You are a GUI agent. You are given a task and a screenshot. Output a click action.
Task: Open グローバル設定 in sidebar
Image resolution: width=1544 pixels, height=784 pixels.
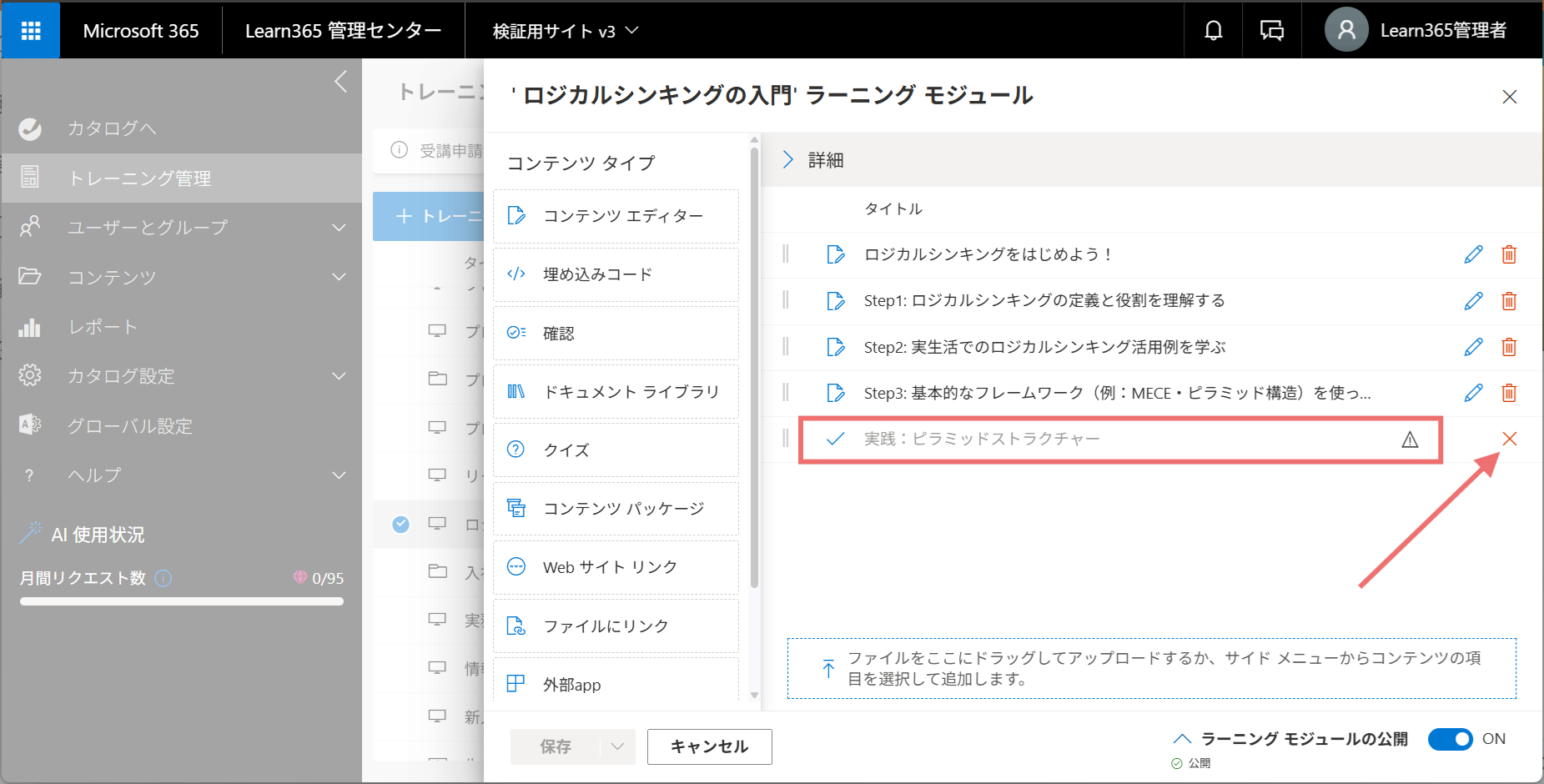pyautogui.click(x=182, y=426)
